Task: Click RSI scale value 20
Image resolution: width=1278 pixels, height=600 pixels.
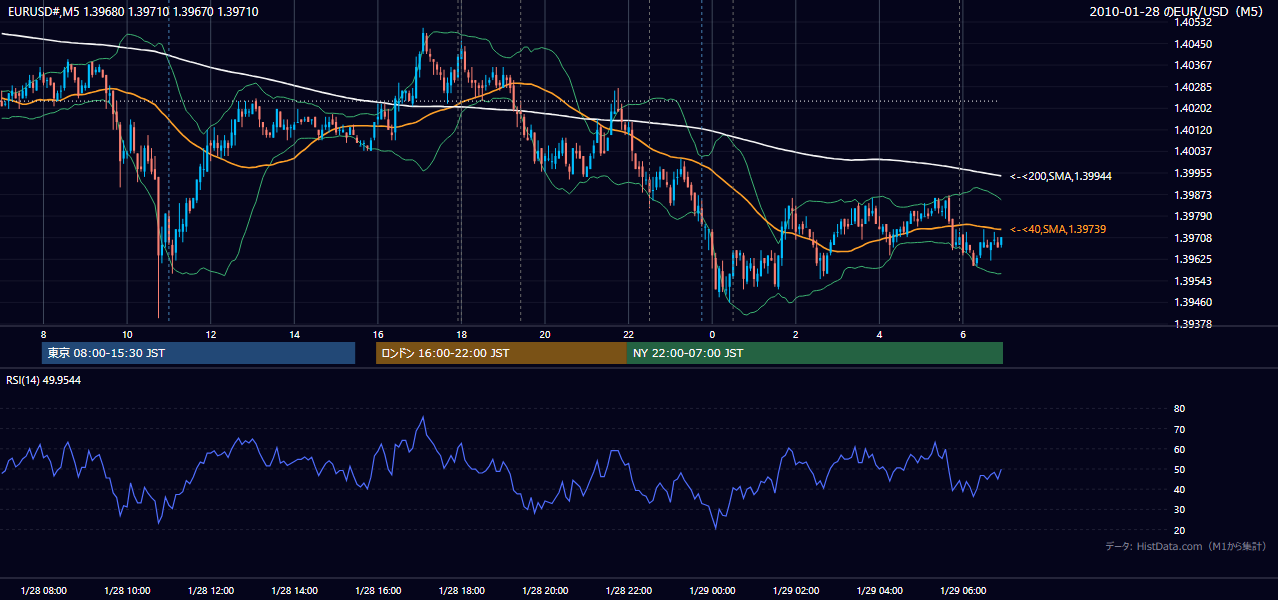Action: (x=1179, y=530)
